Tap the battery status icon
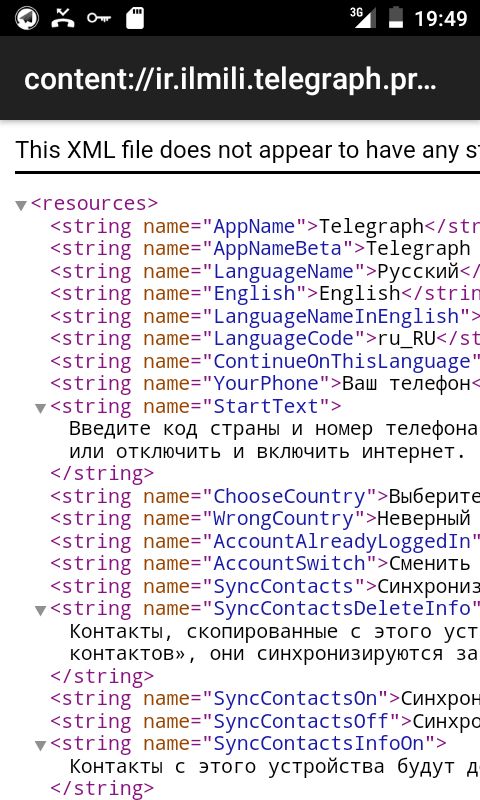 (x=396, y=18)
